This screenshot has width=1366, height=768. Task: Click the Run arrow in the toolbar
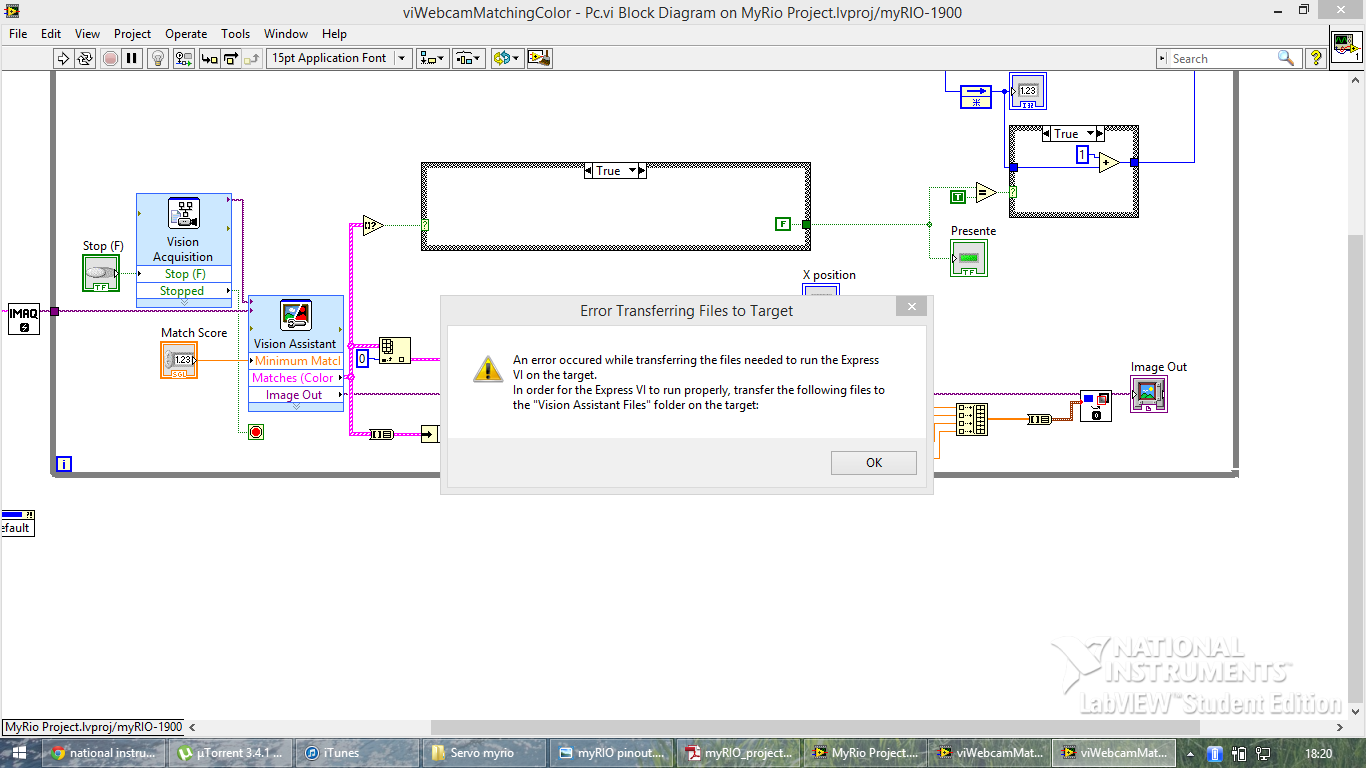pos(63,58)
